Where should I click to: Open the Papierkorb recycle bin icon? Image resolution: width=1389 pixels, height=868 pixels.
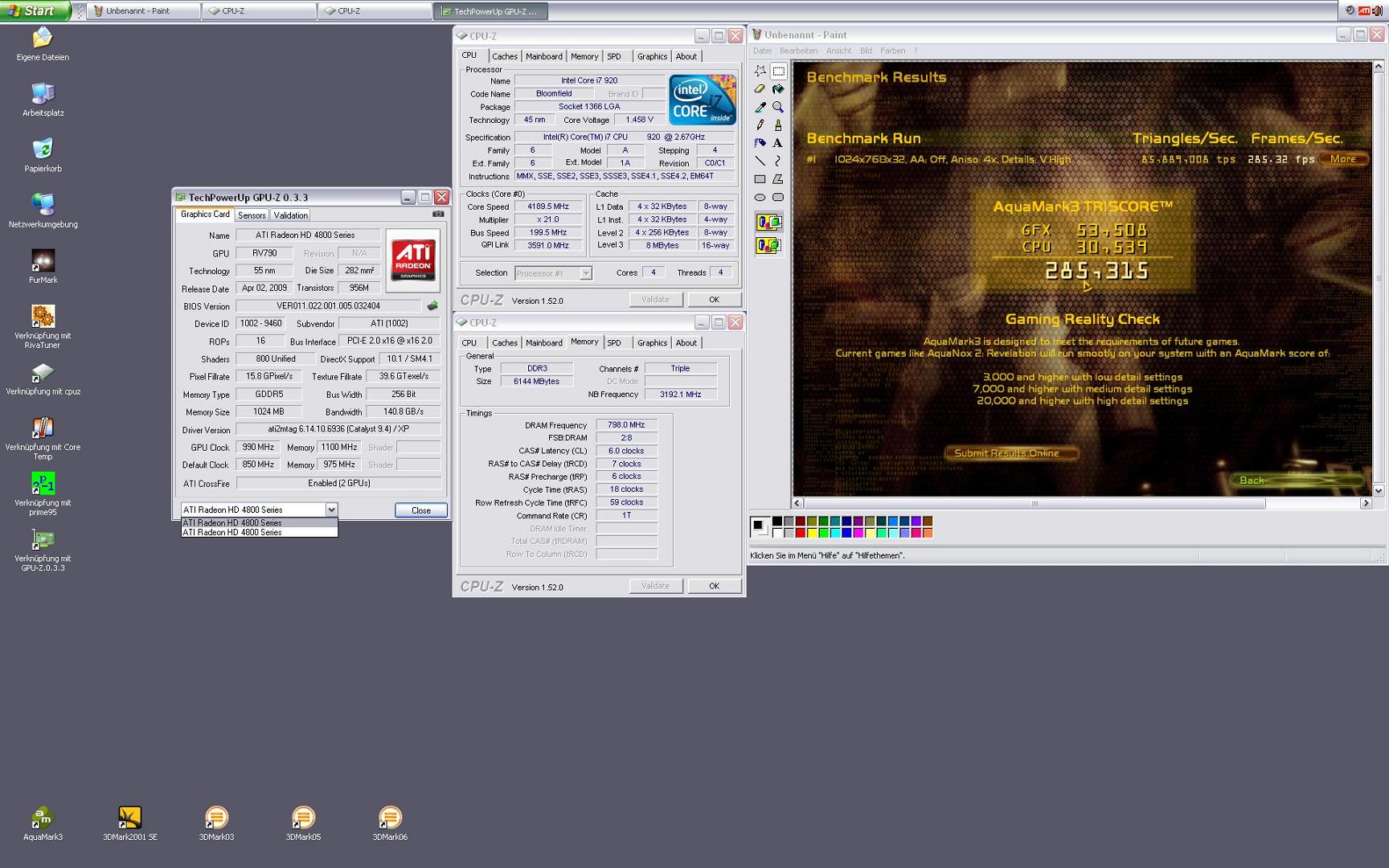pyautogui.click(x=43, y=154)
